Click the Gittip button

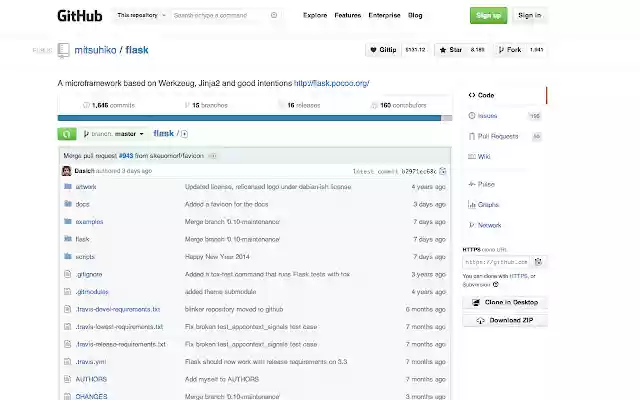click(383, 50)
